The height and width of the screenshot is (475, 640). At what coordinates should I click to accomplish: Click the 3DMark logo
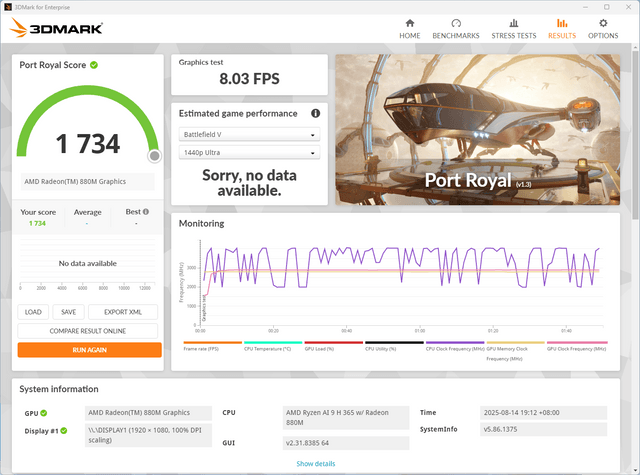point(56,28)
